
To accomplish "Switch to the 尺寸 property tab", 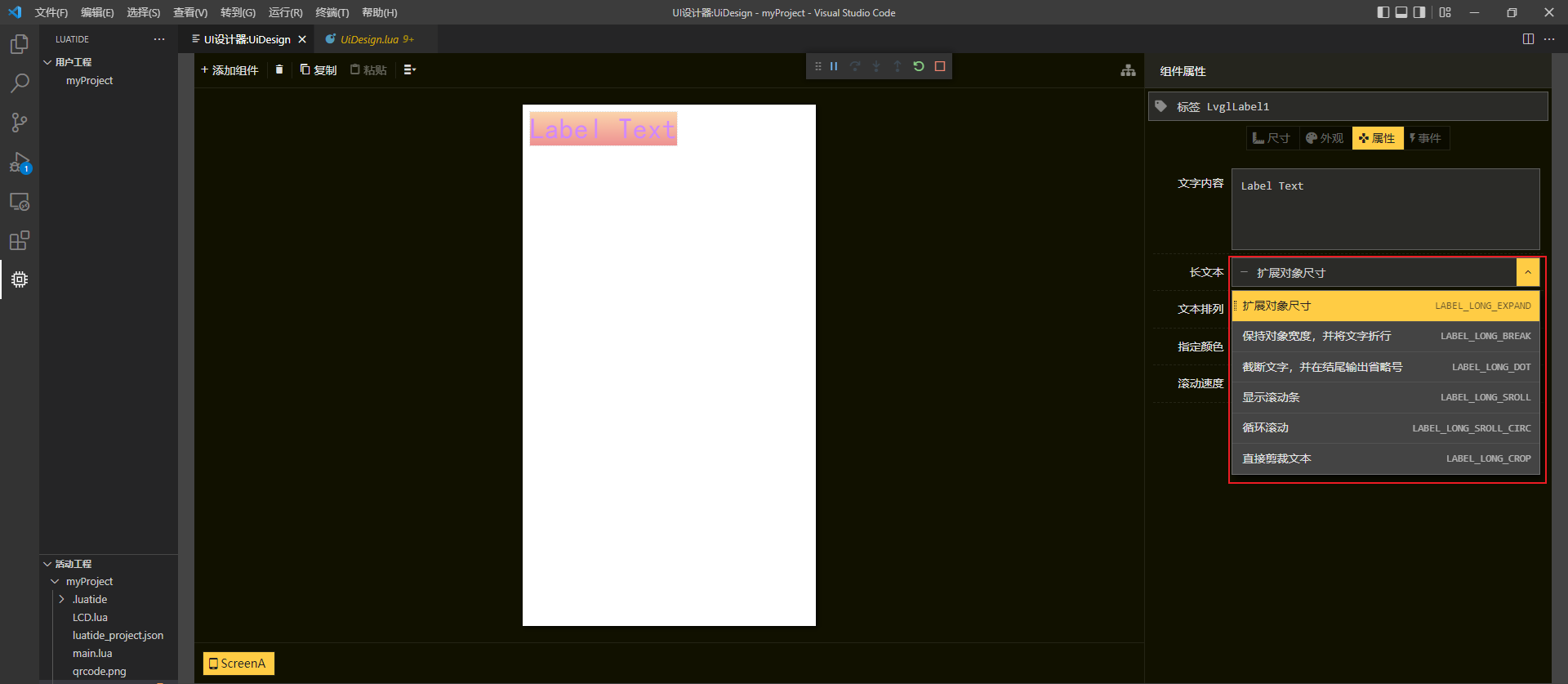I will (x=1272, y=138).
